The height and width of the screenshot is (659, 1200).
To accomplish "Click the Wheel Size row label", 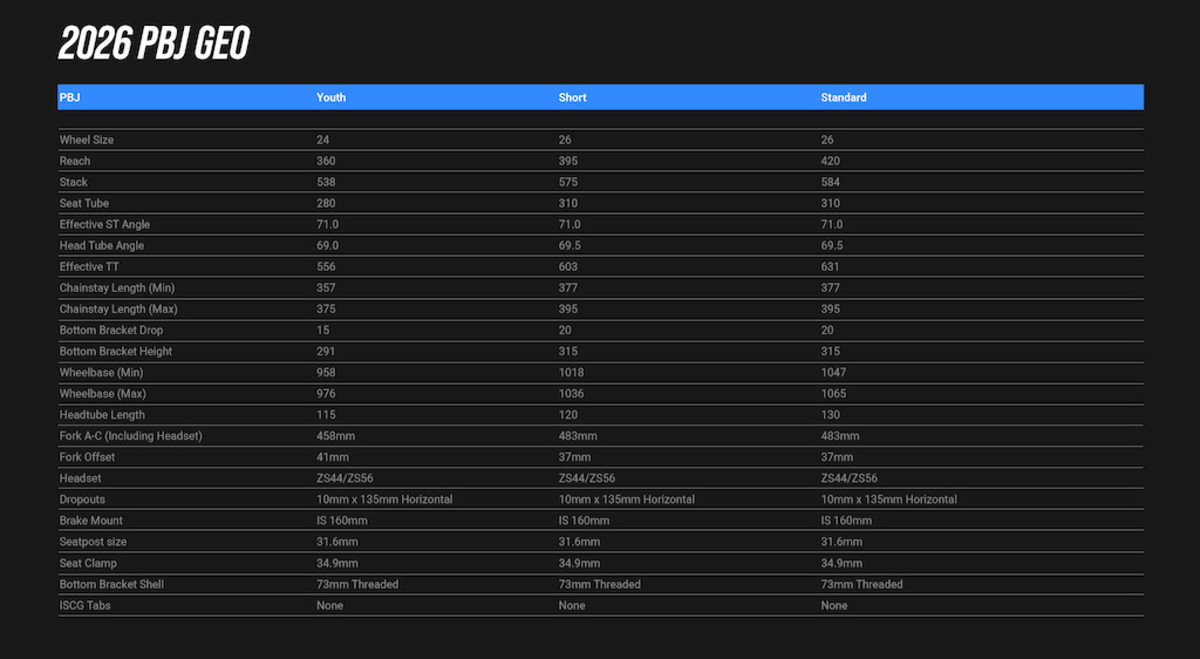I will [x=86, y=140].
